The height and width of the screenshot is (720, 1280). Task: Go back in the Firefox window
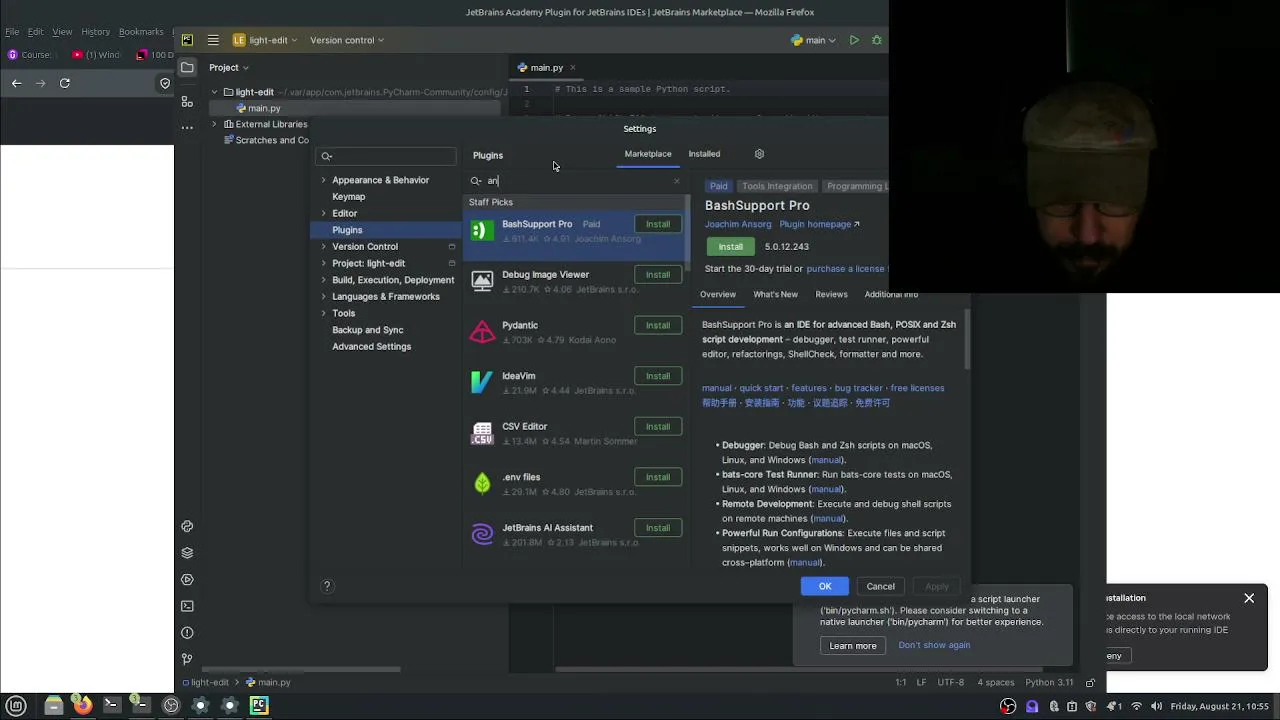[16, 83]
